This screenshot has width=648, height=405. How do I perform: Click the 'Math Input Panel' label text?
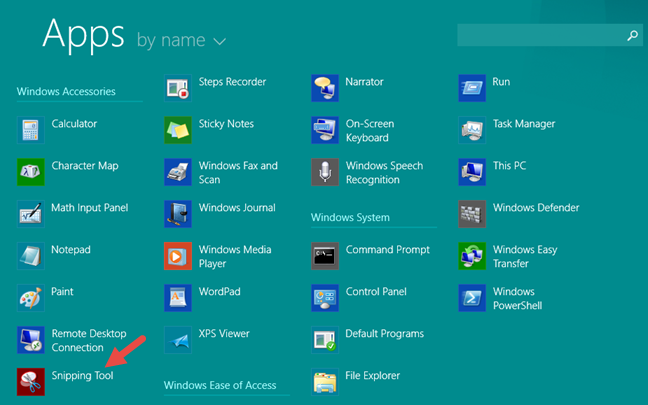point(90,208)
